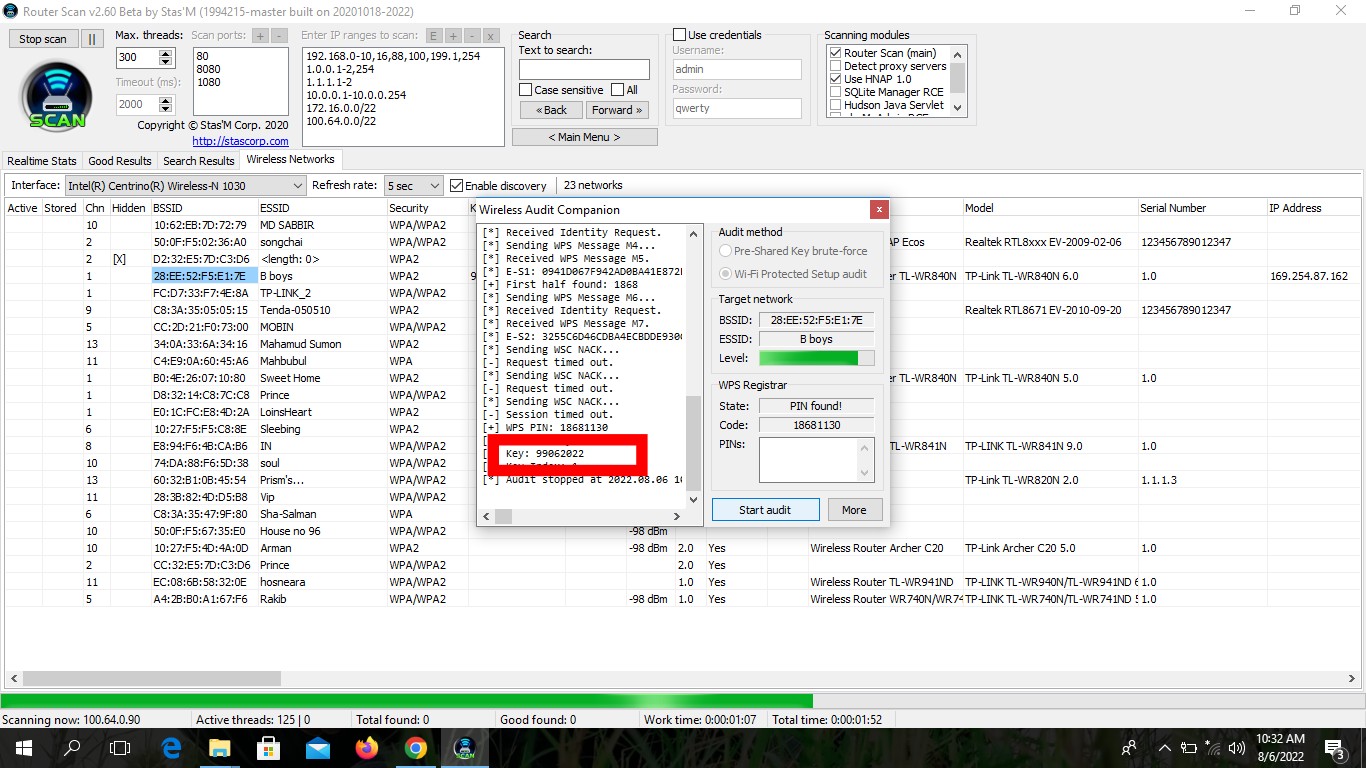Click Start audit button

[x=765, y=510]
